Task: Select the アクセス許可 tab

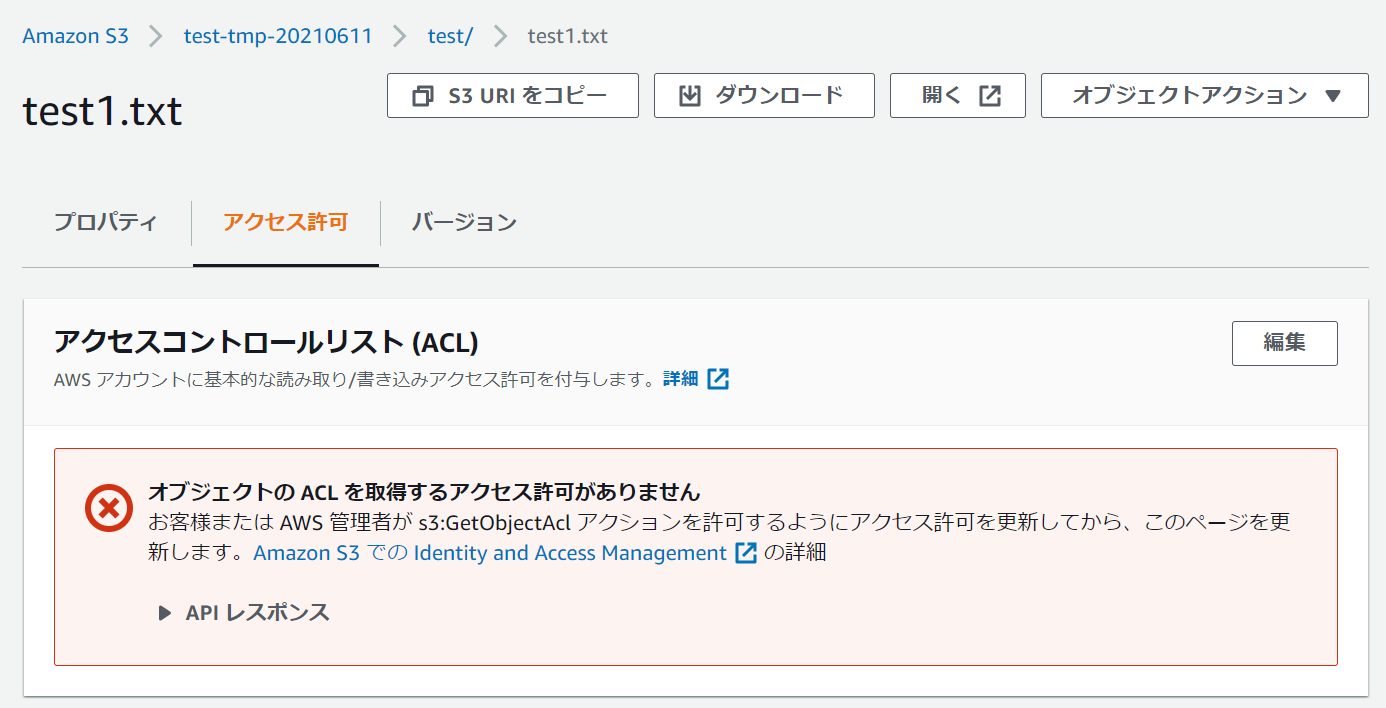Action: [286, 222]
